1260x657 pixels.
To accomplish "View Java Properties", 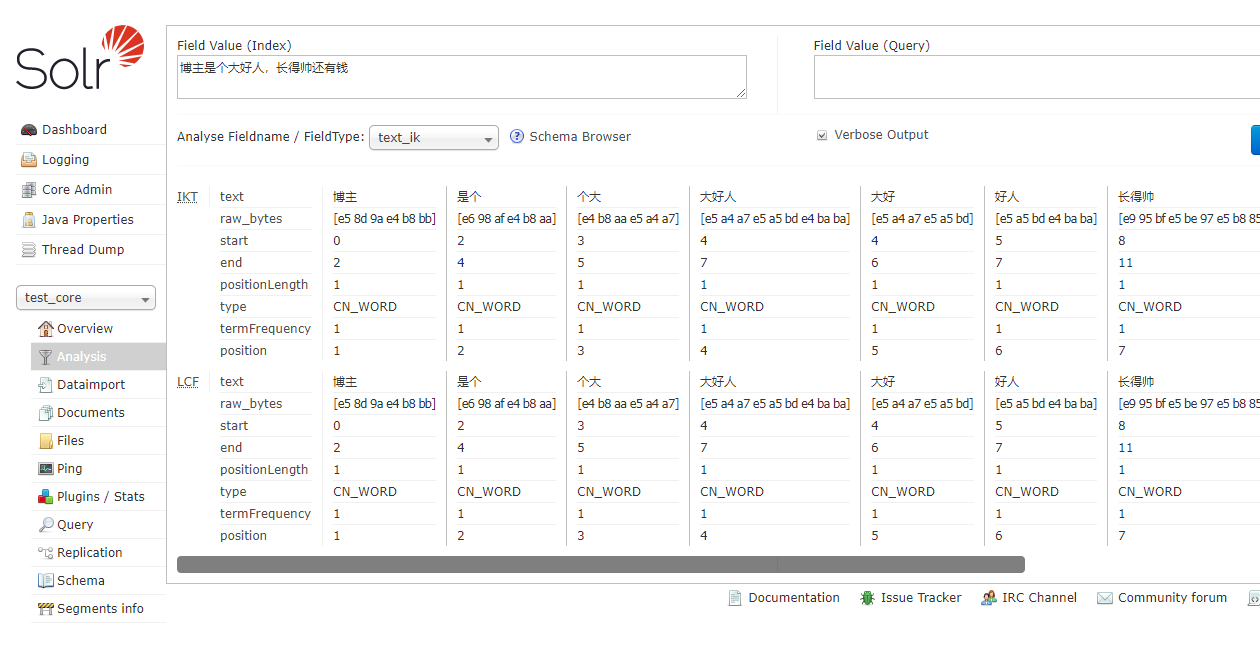I will 89,219.
